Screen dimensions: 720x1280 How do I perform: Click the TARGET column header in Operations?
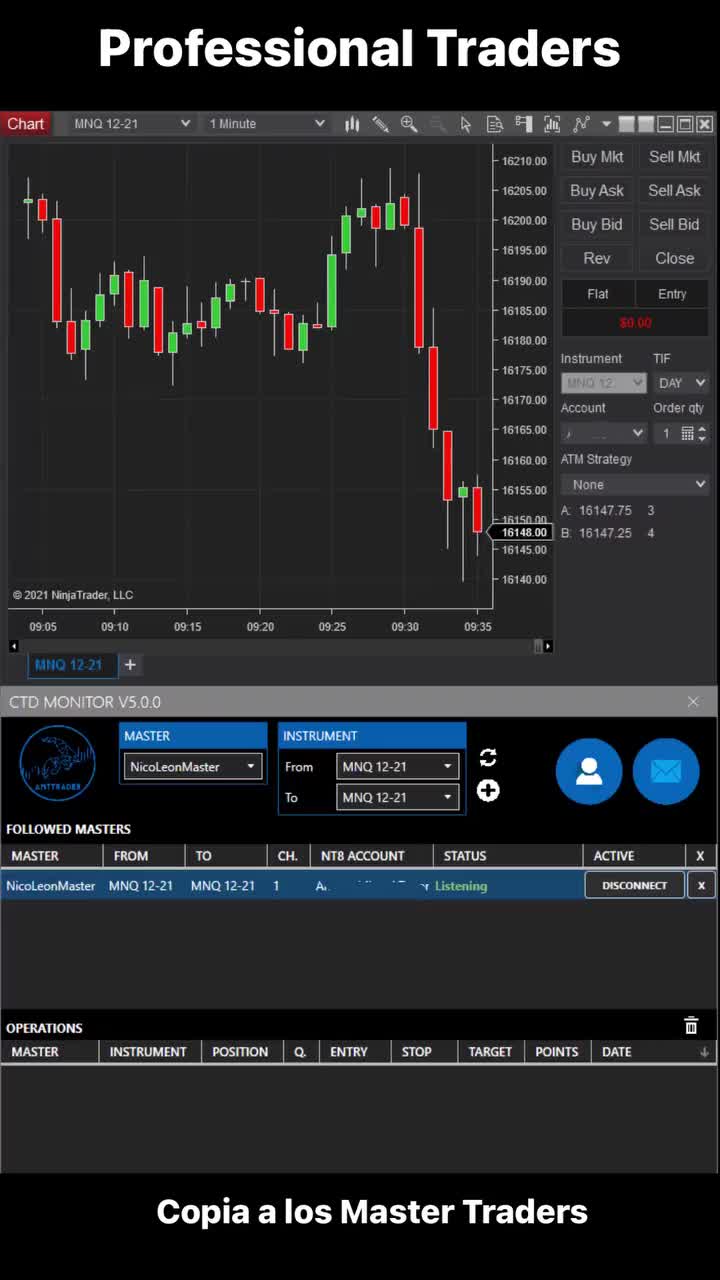(x=490, y=1052)
